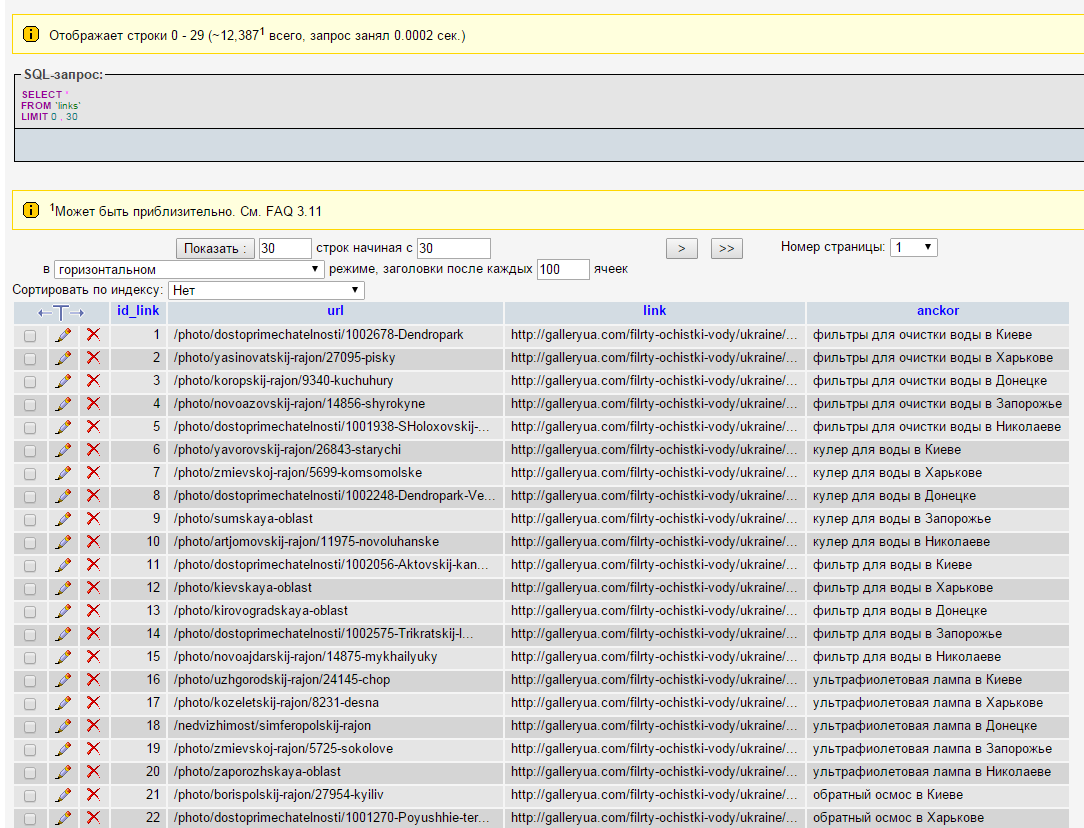Sort the table by id_link column
Image resolution: width=1084 pixels, height=828 pixels.
pos(138,310)
